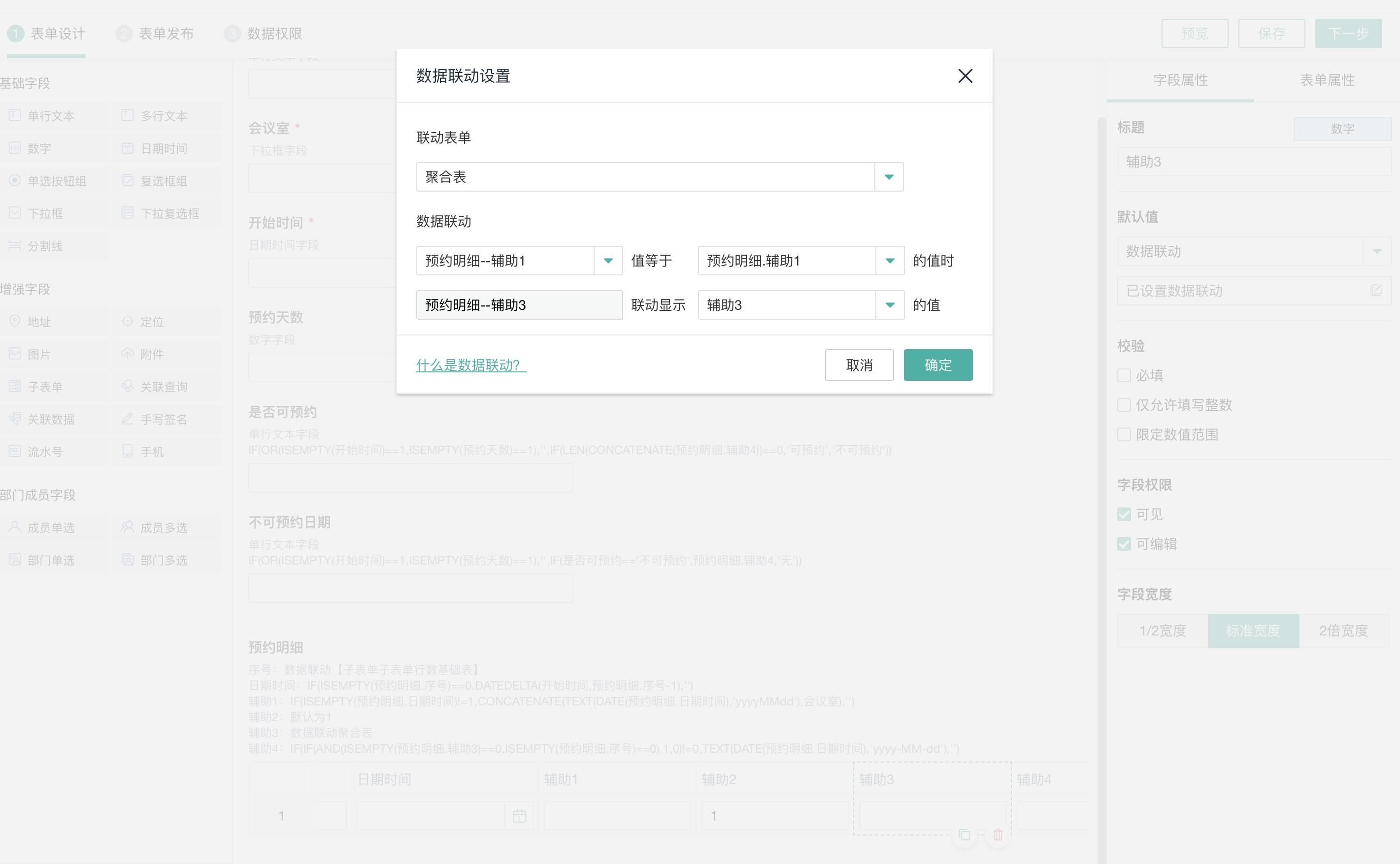1400x864 pixels.
Task: Click edit icon beside 已设置数据联动
Action: pyautogui.click(x=1376, y=290)
